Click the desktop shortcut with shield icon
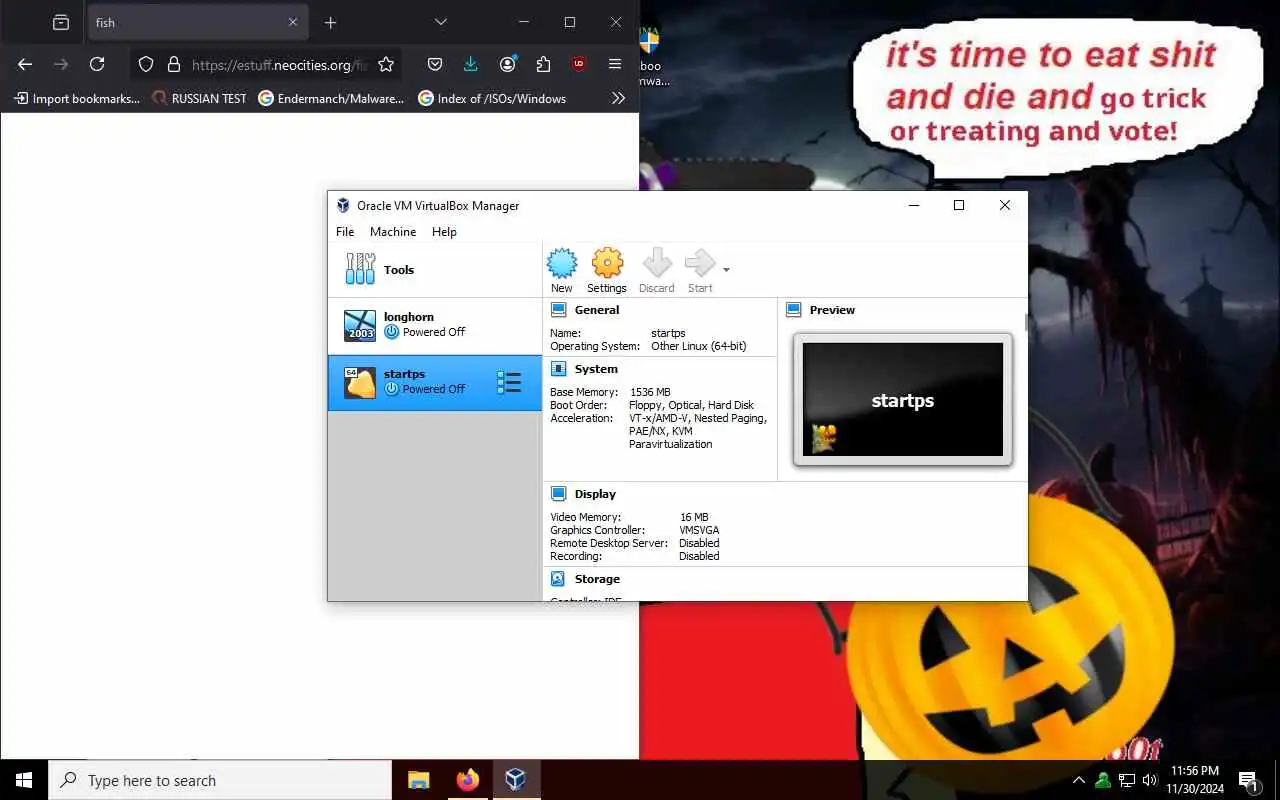Image resolution: width=1280 pixels, height=800 pixels. tap(650, 55)
